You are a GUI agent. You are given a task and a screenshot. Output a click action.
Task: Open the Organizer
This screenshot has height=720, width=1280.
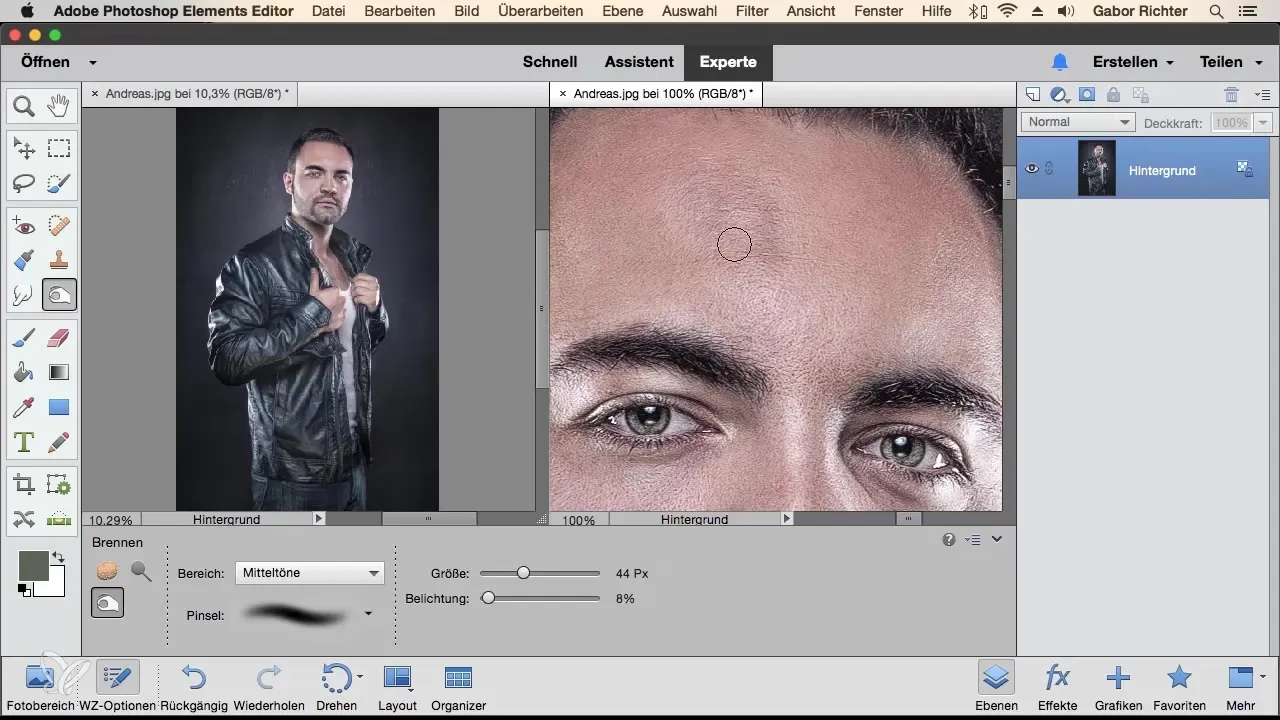pos(458,686)
